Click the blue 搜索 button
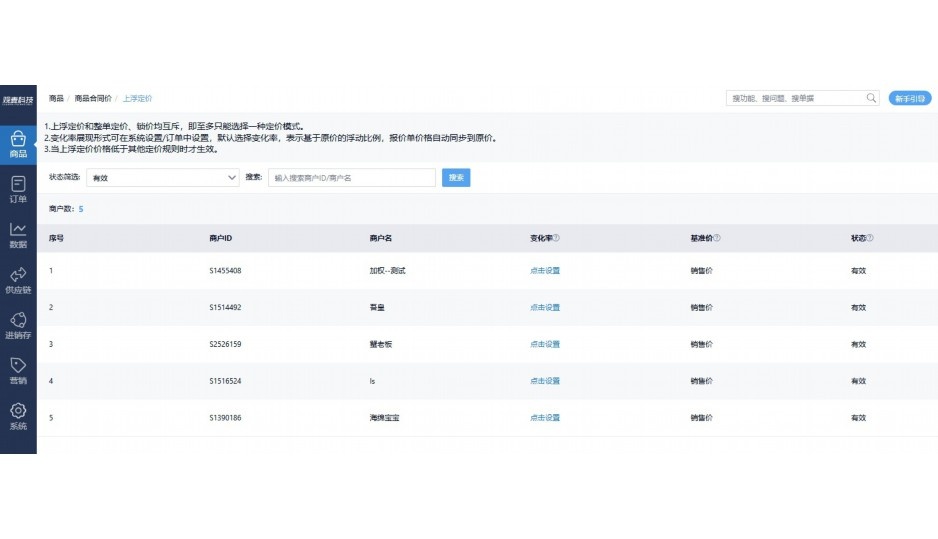Screen dimensions: 938x539 coord(456,177)
